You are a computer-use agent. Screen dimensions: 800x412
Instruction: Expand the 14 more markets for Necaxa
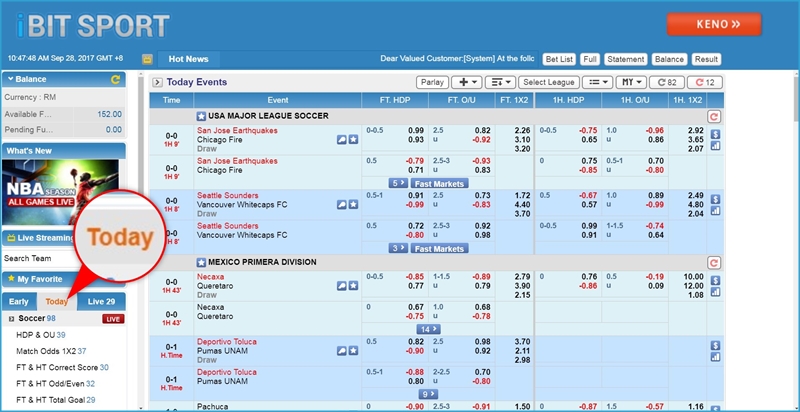point(429,328)
